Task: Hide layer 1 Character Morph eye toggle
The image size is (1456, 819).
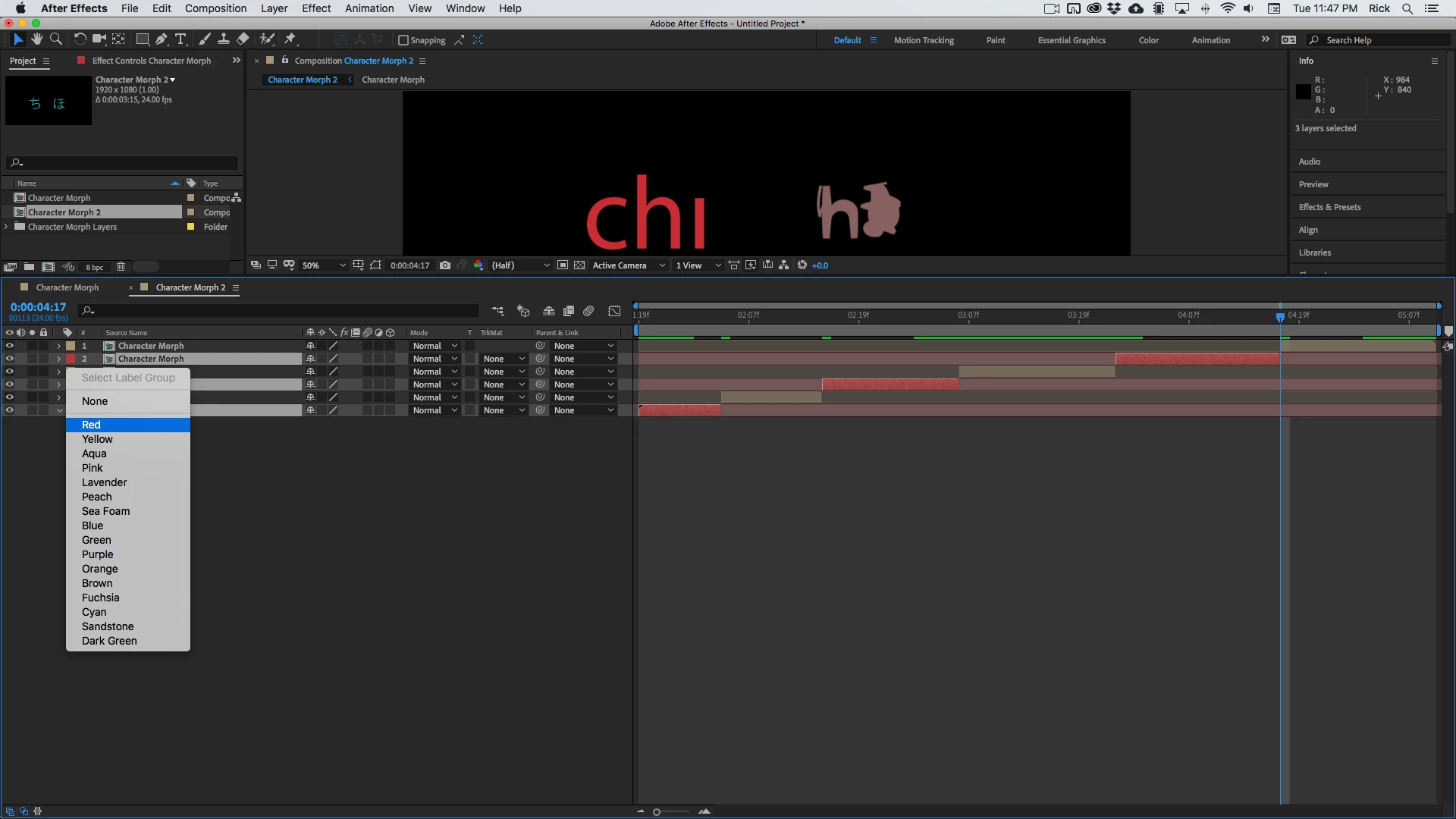Action: click(x=9, y=346)
